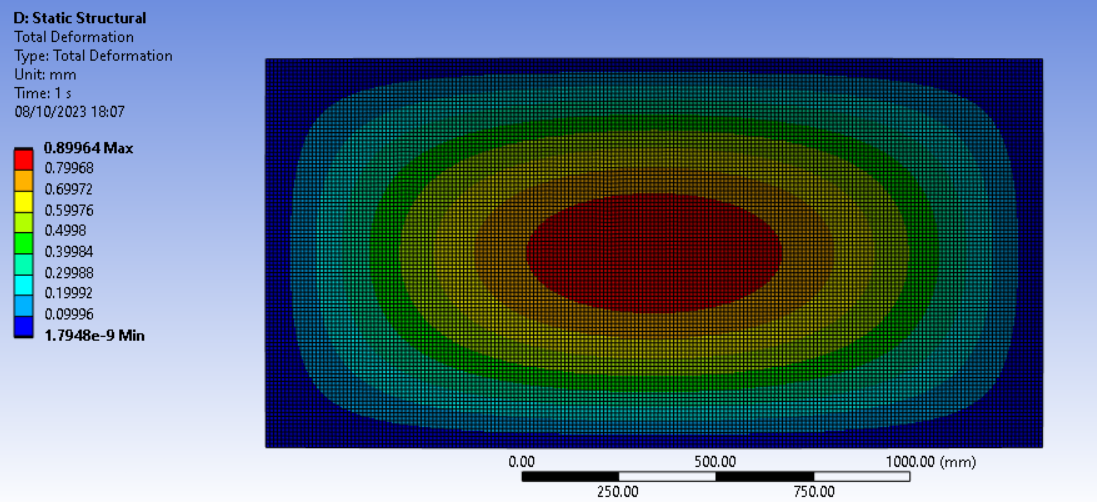Click the 0.00 ruler label
The width and height of the screenshot is (1097, 502).
pyautogui.click(x=521, y=461)
